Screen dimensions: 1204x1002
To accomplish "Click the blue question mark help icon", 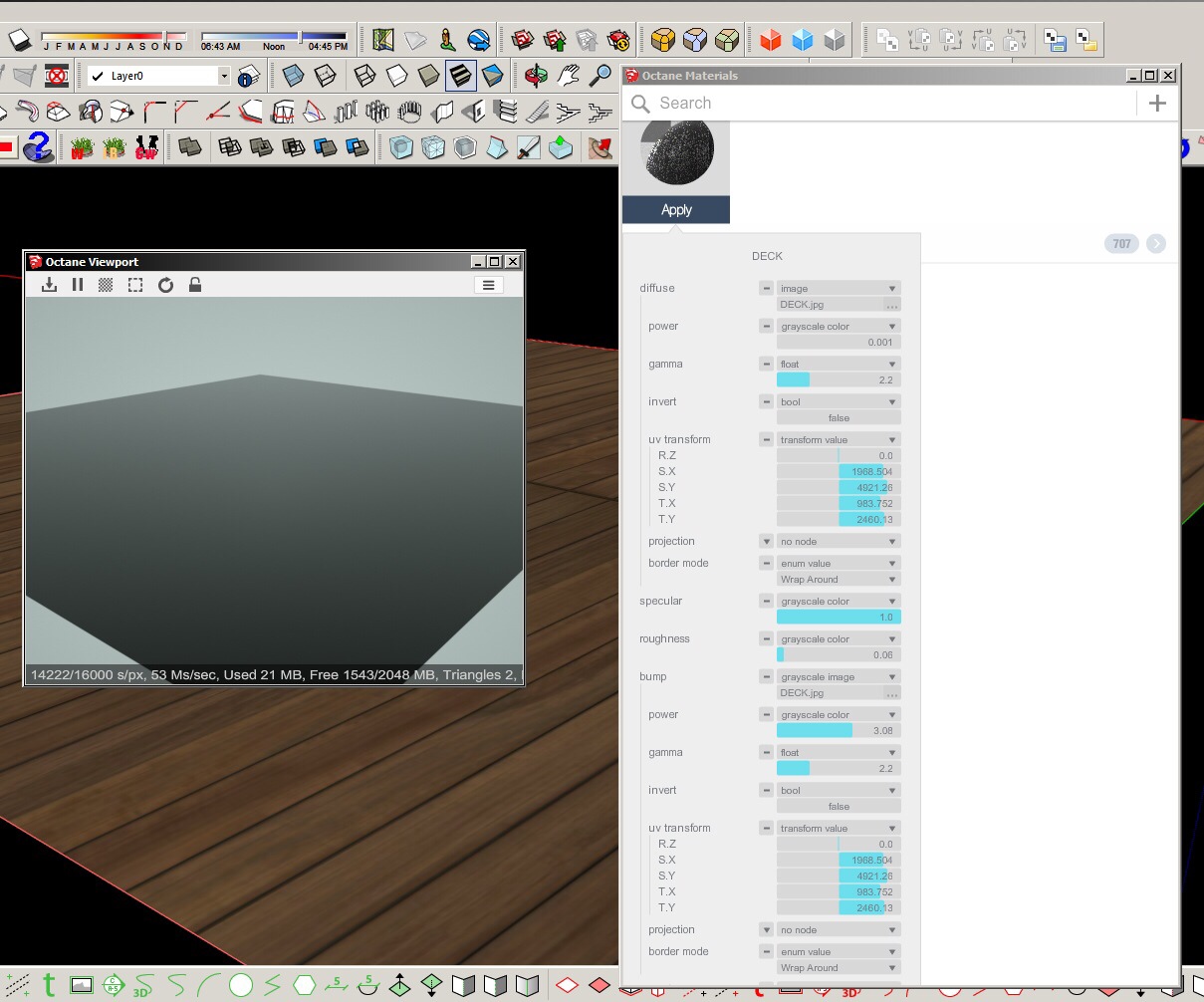I will (x=38, y=148).
